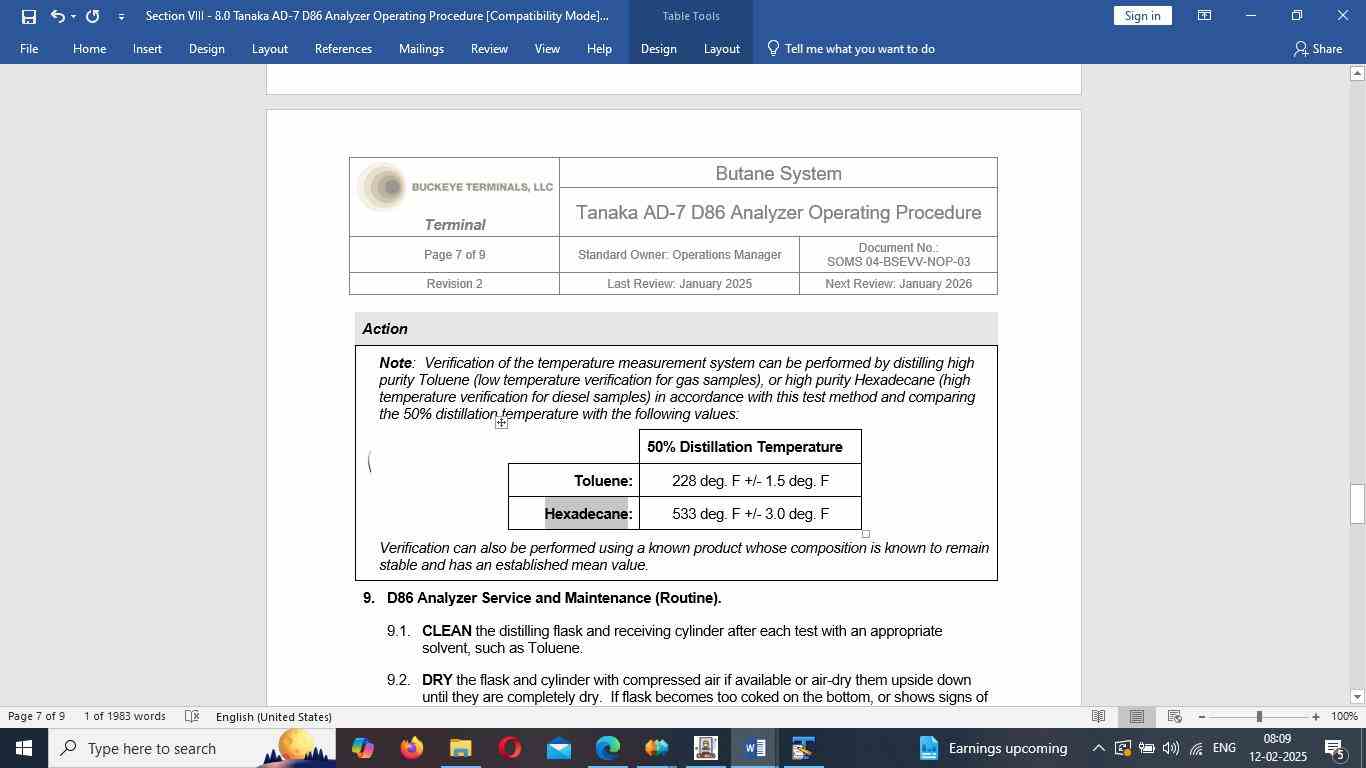Click the zoom out minus button
Viewport: 1366px width, 768px height.
[x=1202, y=717]
